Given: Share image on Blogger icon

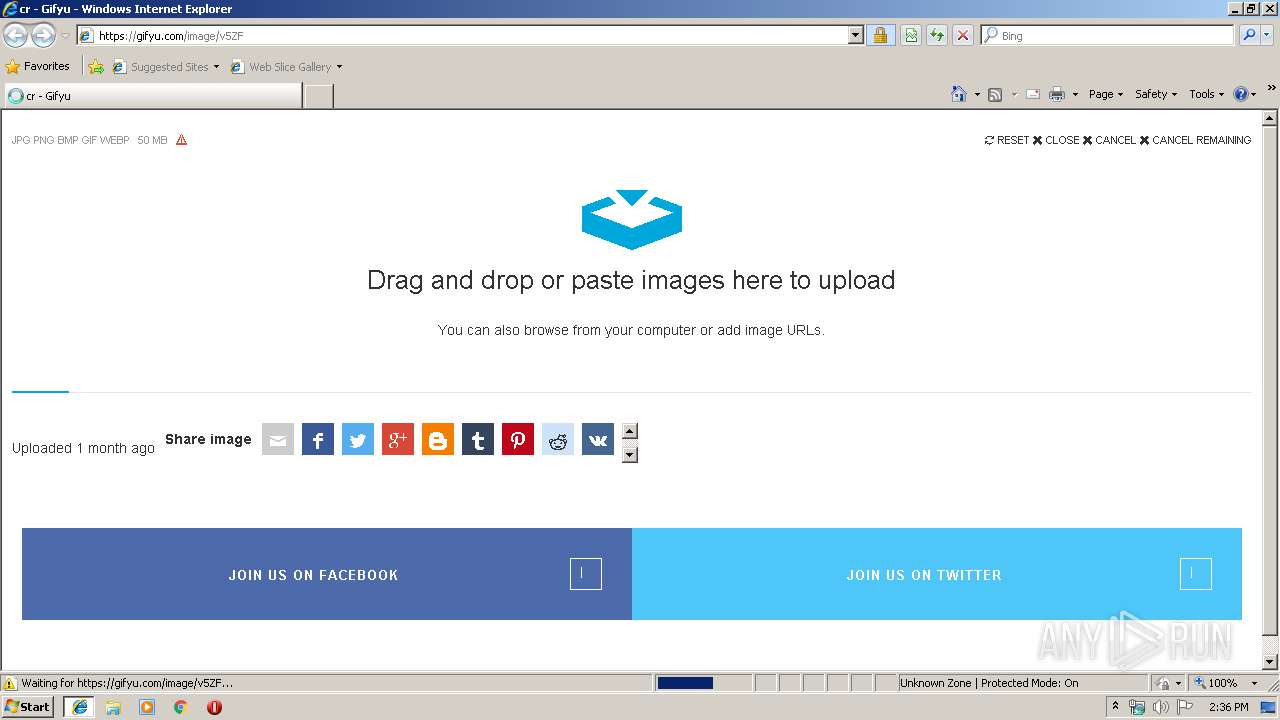Looking at the screenshot, I should tap(438, 439).
